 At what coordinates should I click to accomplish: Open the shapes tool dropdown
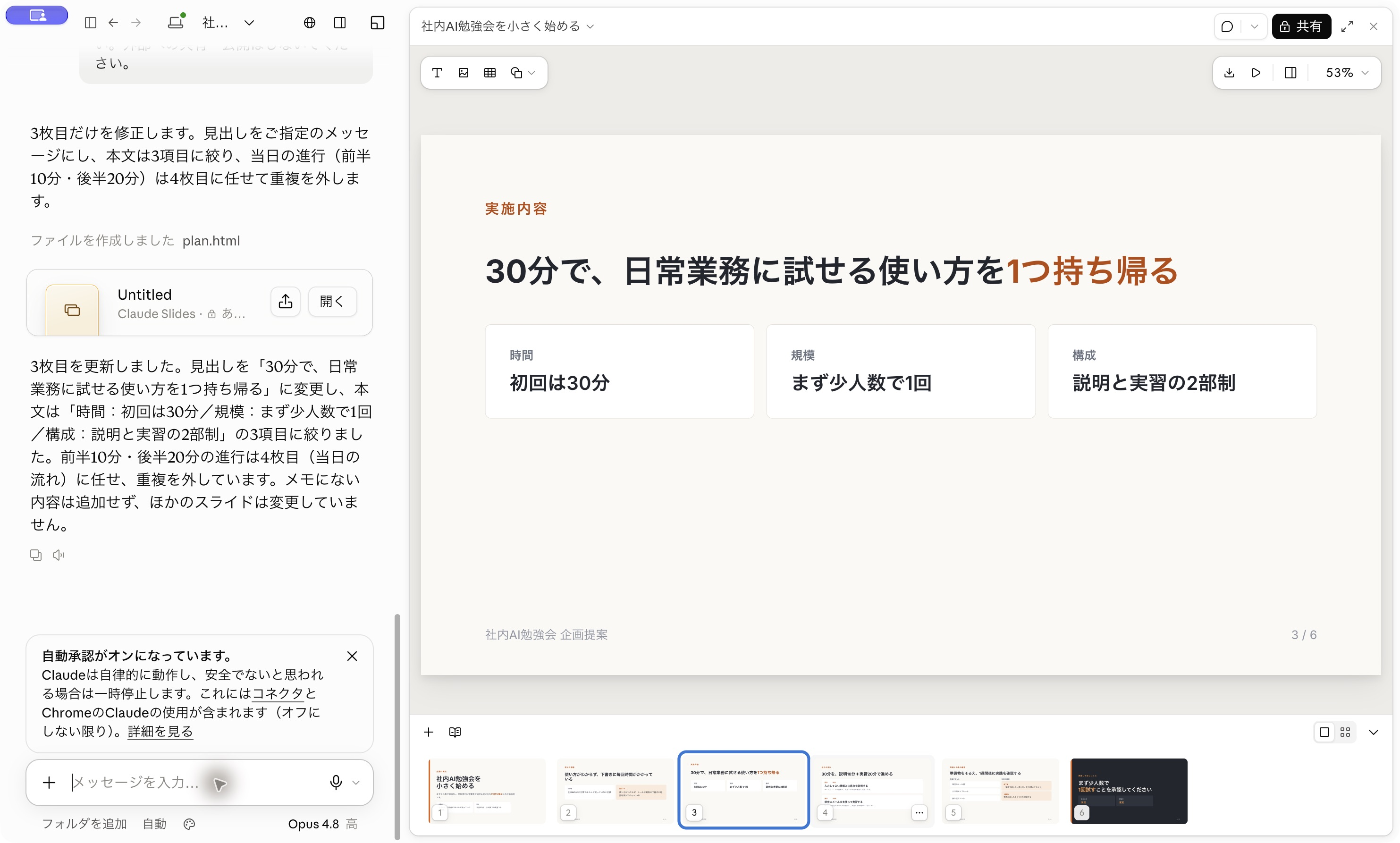pyautogui.click(x=523, y=73)
